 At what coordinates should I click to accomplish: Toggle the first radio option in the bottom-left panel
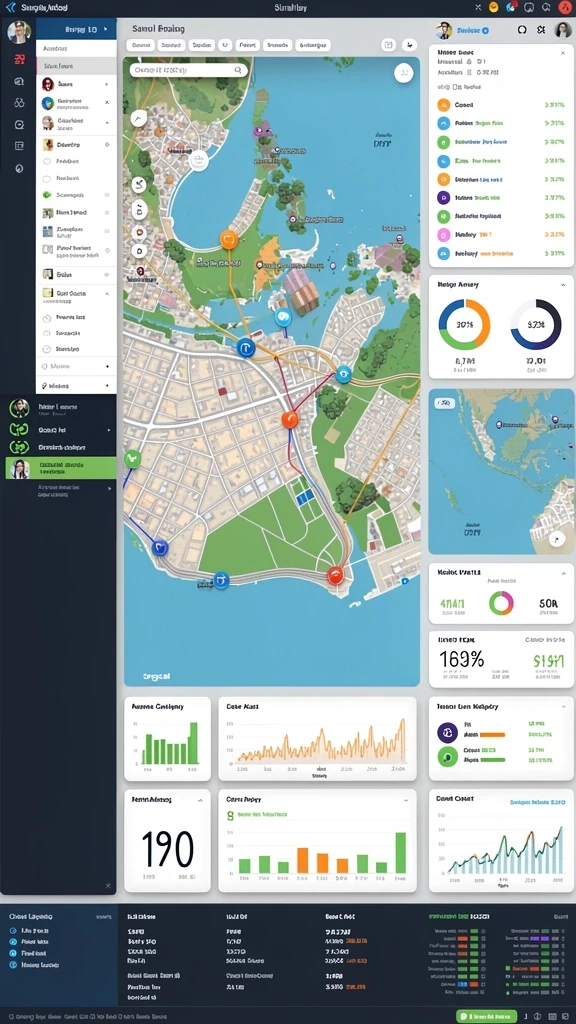pos(13,930)
